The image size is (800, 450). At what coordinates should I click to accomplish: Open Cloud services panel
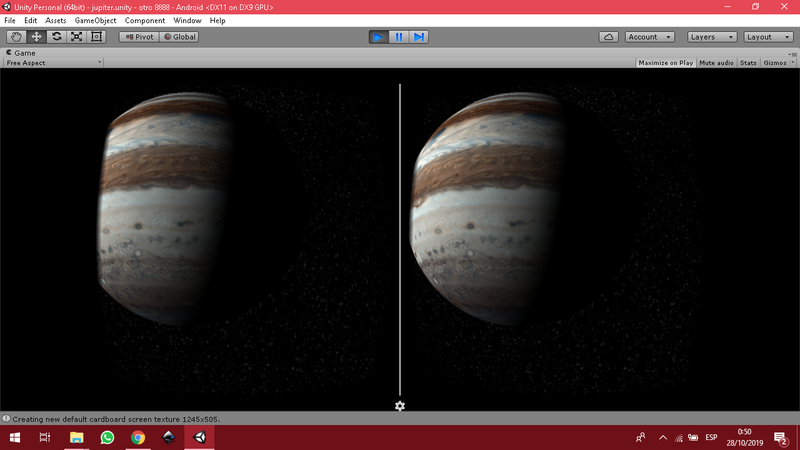[x=608, y=37]
